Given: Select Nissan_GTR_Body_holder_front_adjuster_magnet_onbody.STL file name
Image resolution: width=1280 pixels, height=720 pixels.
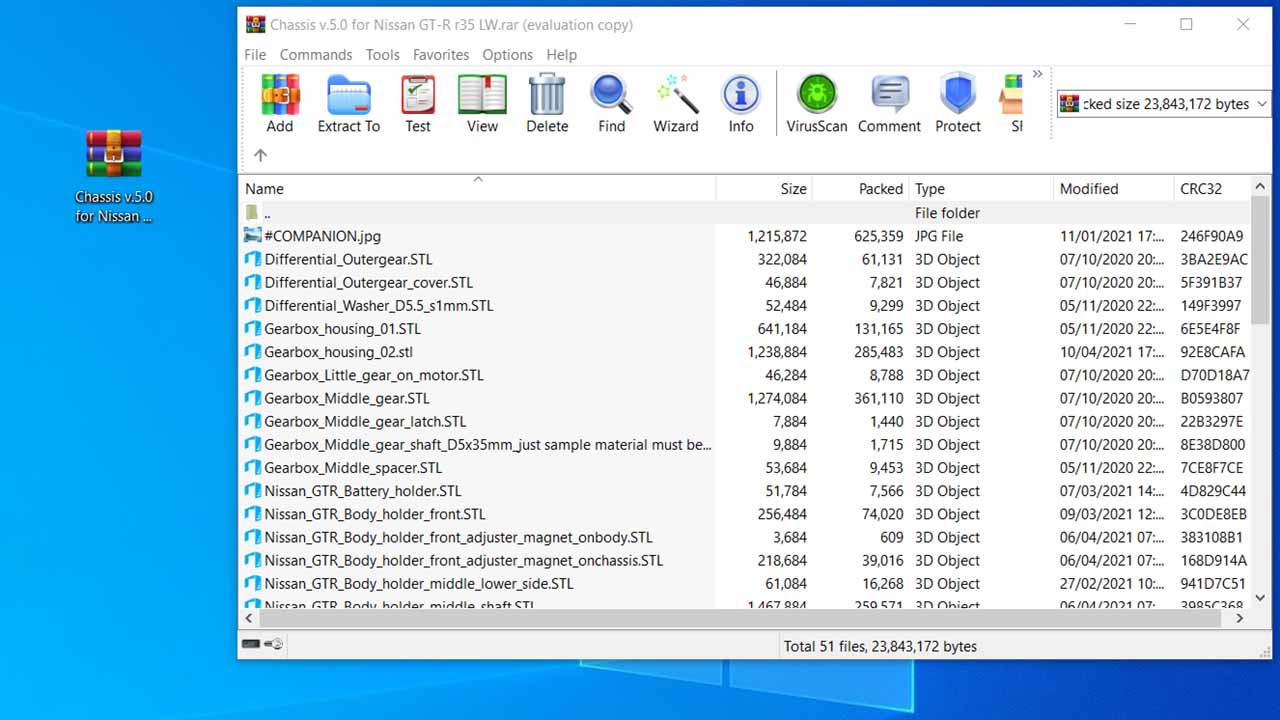Looking at the screenshot, I should click(x=458, y=537).
